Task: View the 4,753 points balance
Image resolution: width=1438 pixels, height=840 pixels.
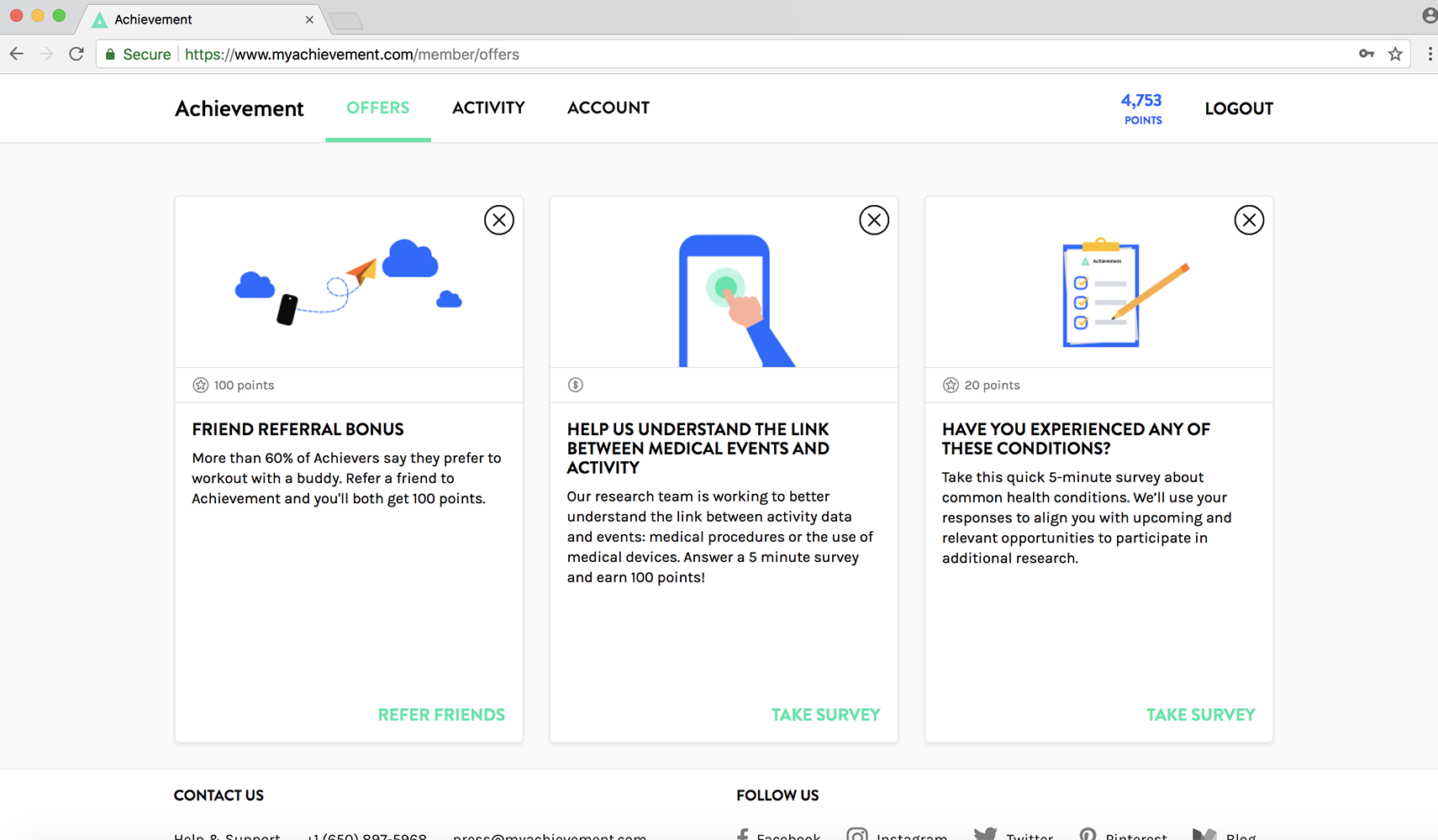Action: 1142,108
